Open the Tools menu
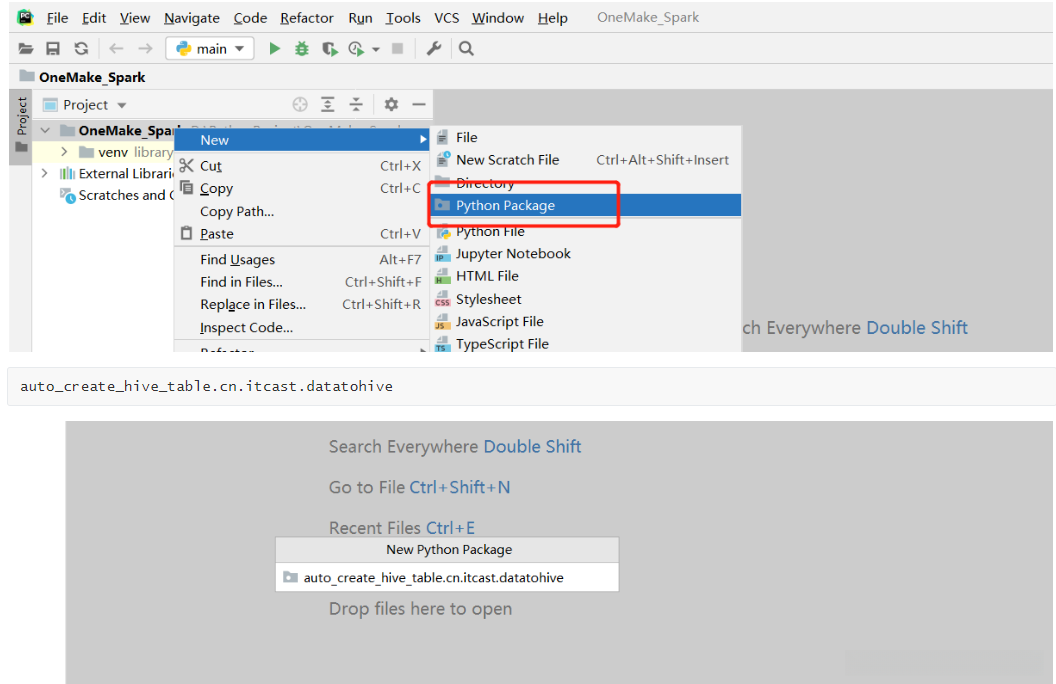This screenshot has width=1056, height=684. click(x=403, y=18)
